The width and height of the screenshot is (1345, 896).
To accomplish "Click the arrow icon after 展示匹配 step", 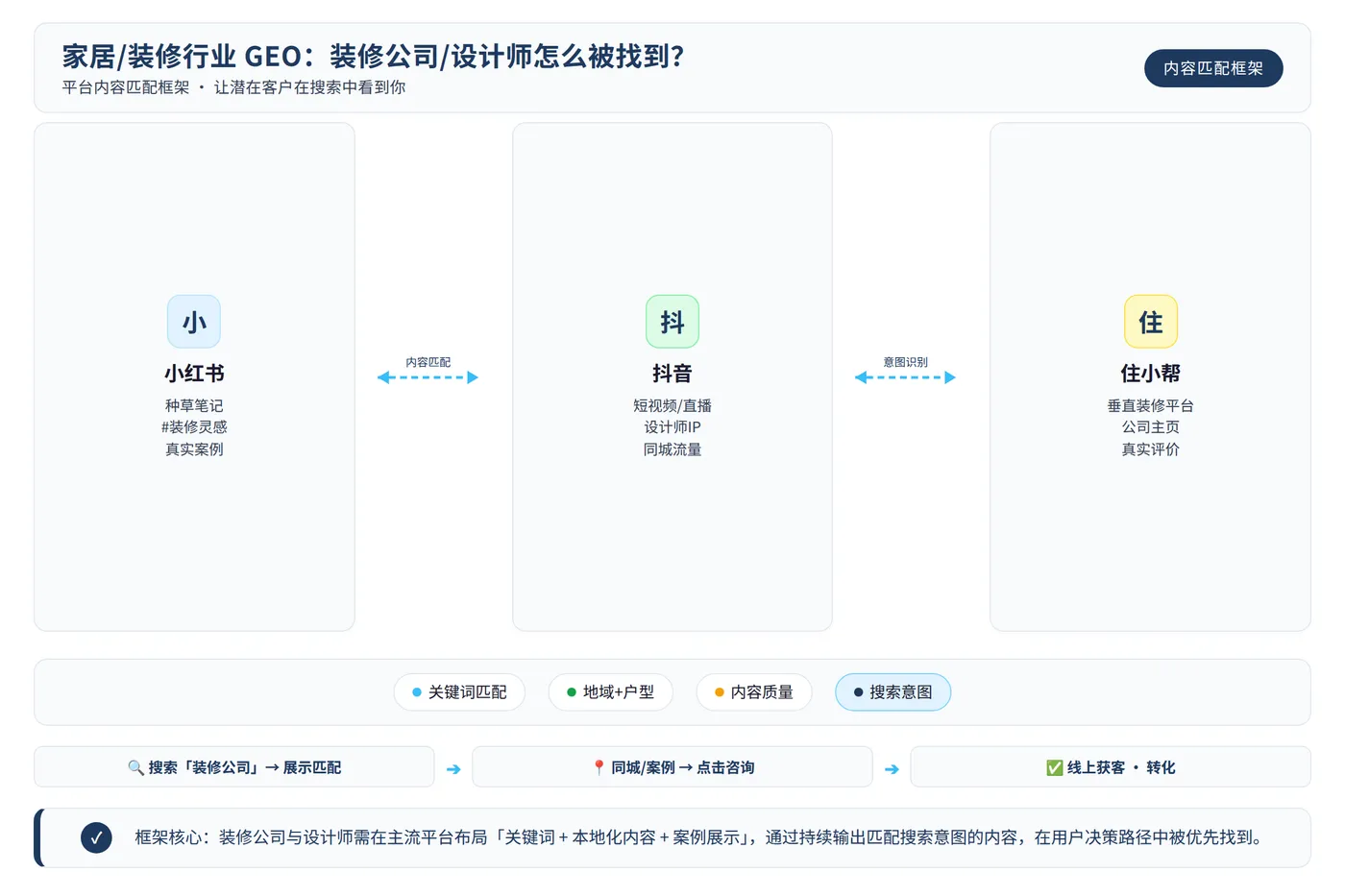I will pyautogui.click(x=453, y=768).
